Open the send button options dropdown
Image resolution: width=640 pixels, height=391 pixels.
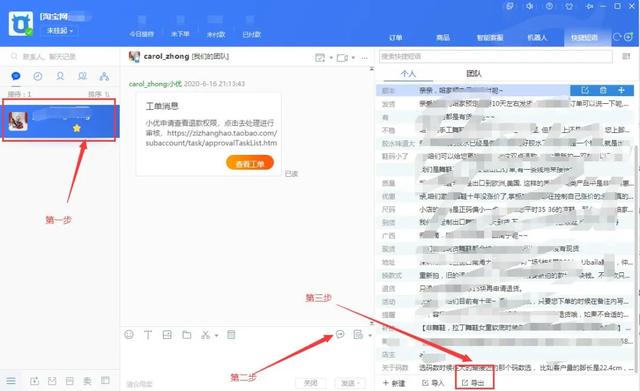358,383
